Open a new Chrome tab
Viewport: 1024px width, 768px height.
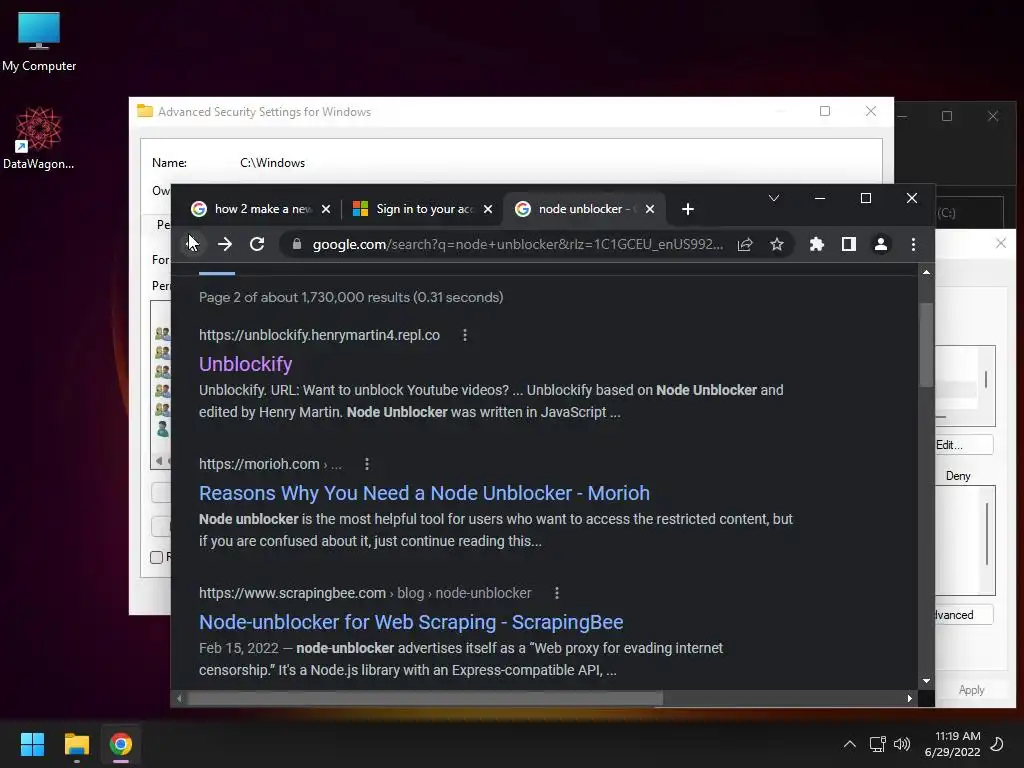[x=688, y=209]
